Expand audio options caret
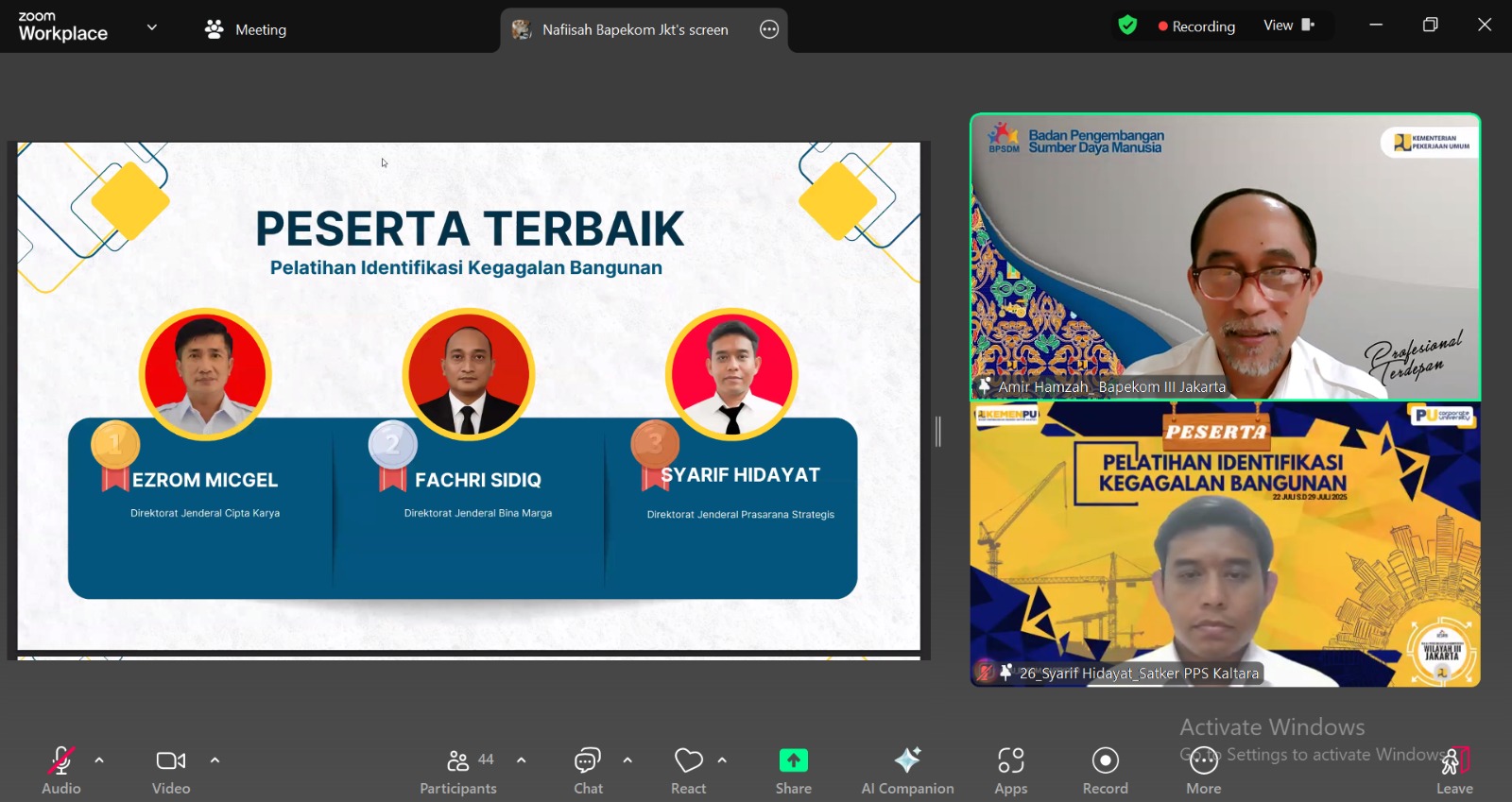 click(99, 759)
